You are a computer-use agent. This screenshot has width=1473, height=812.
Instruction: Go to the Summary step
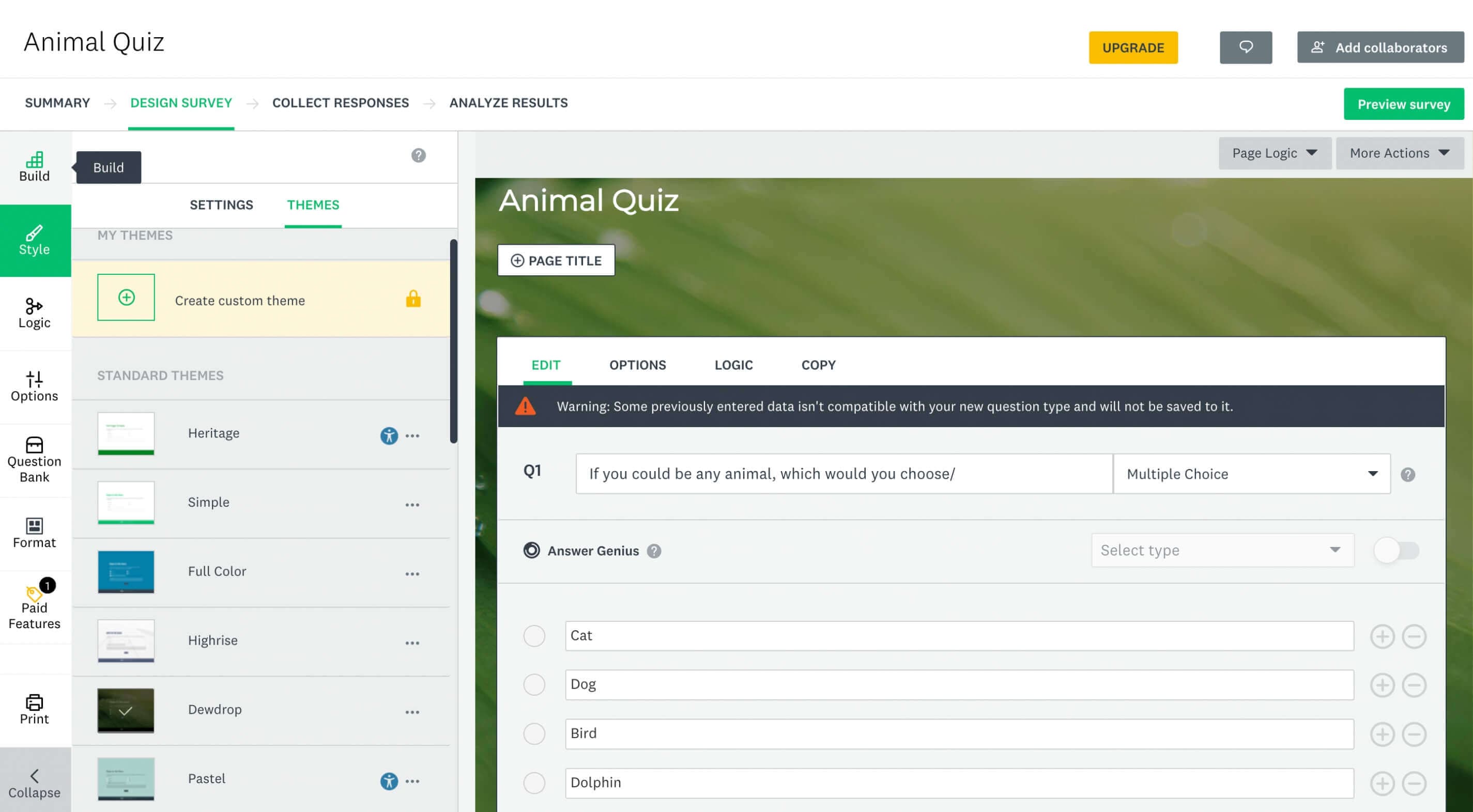tap(57, 103)
